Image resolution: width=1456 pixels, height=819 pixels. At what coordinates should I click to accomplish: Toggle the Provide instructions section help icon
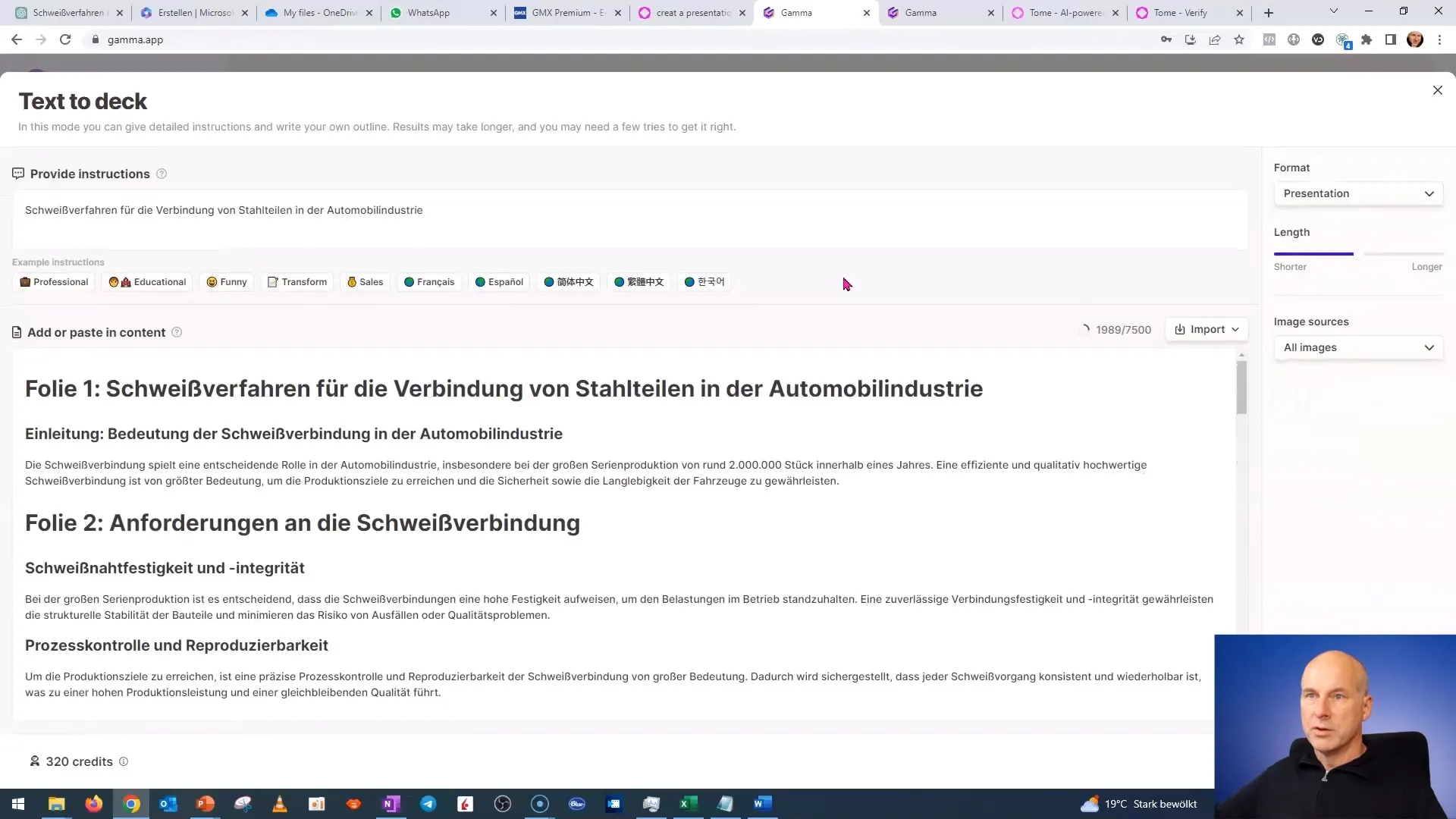(162, 173)
